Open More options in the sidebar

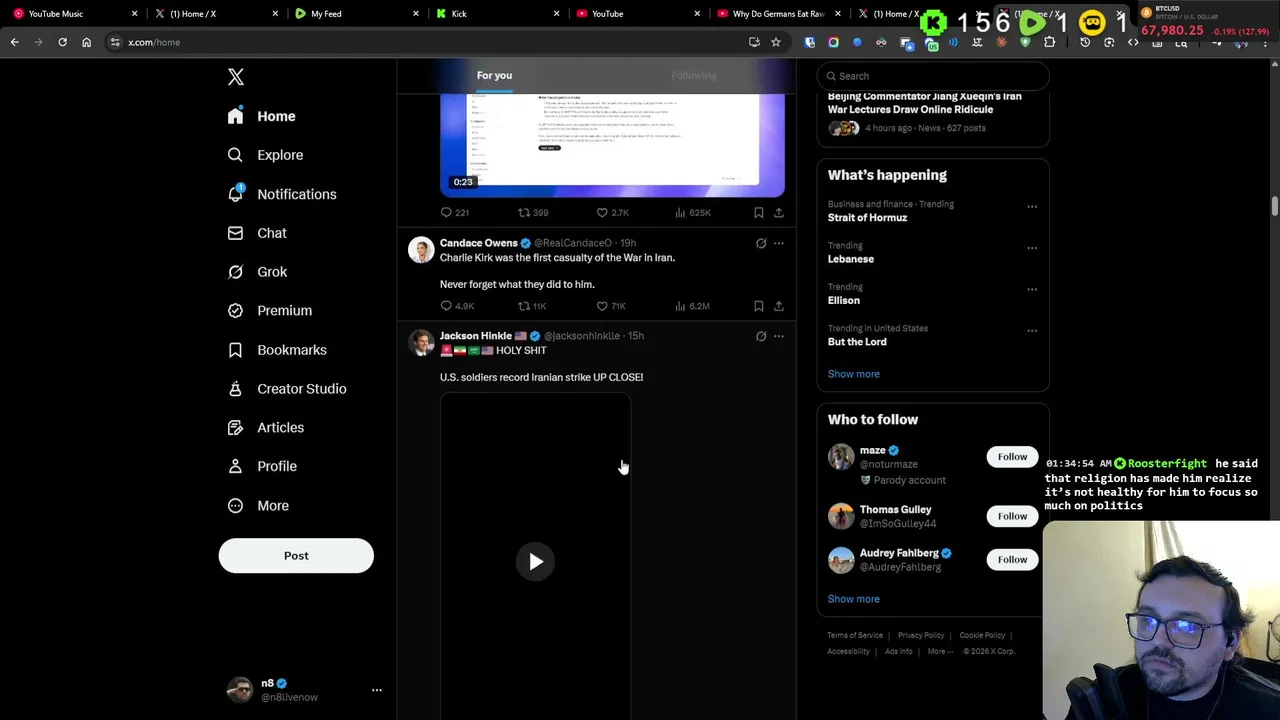[x=258, y=506]
